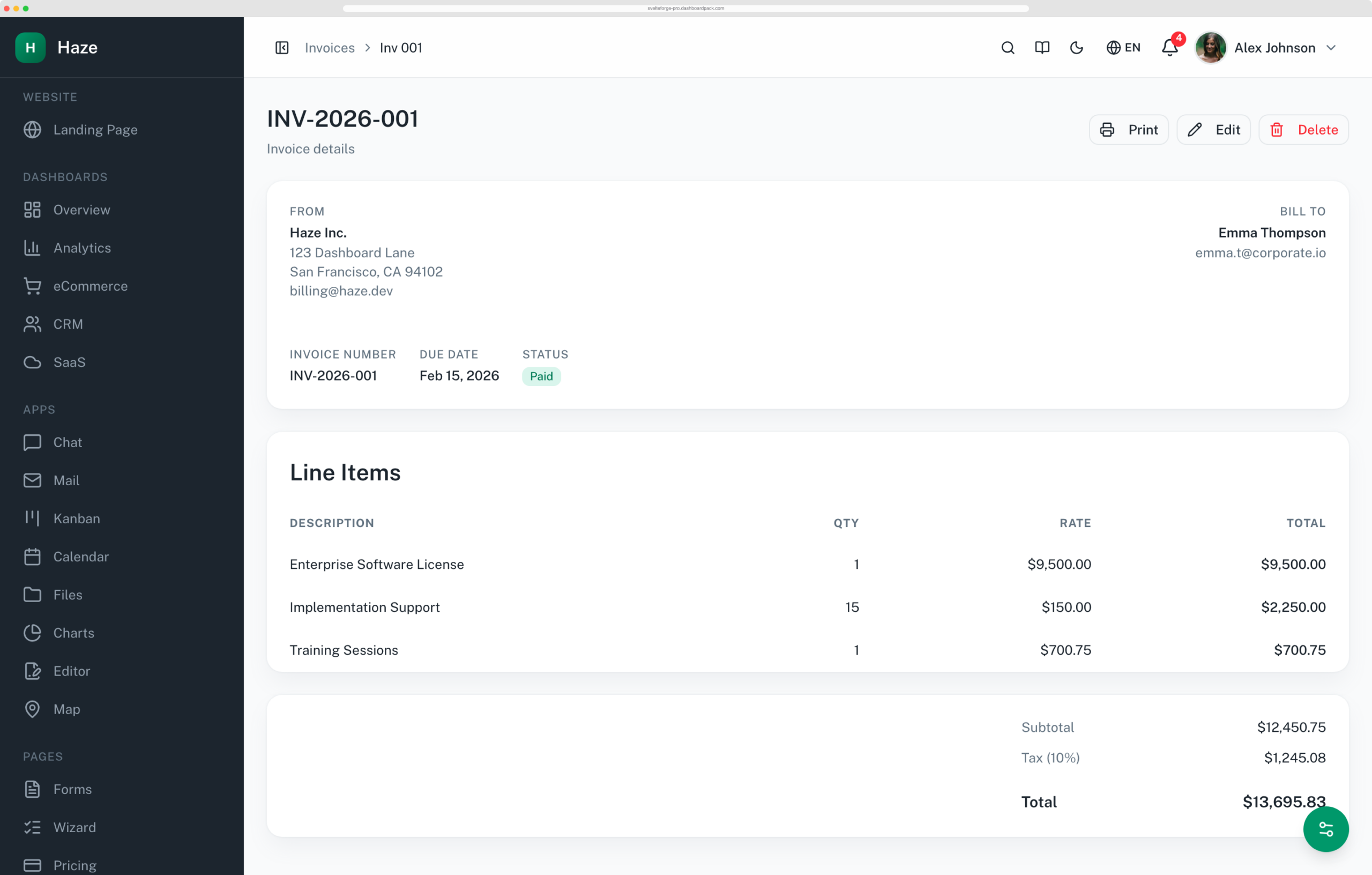The height and width of the screenshot is (875, 1372).
Task: Toggle dark mode with the moon icon
Action: 1076,48
